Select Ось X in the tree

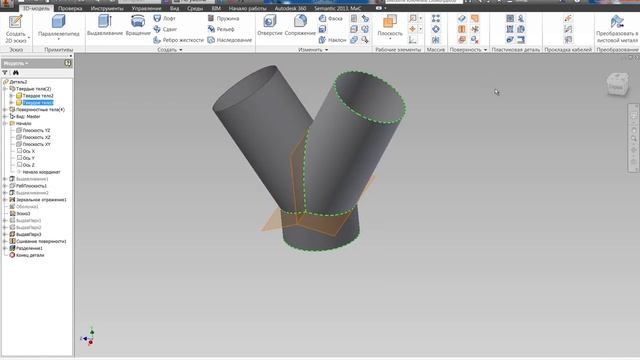[x=29, y=151]
